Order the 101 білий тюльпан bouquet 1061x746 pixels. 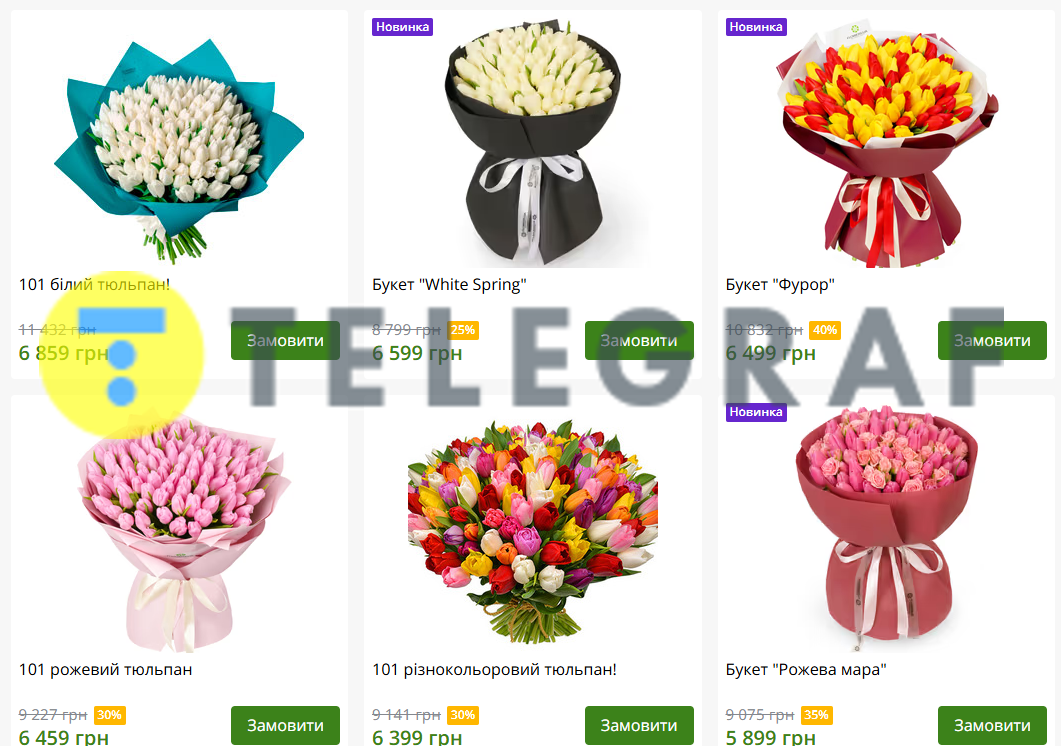[x=285, y=341]
